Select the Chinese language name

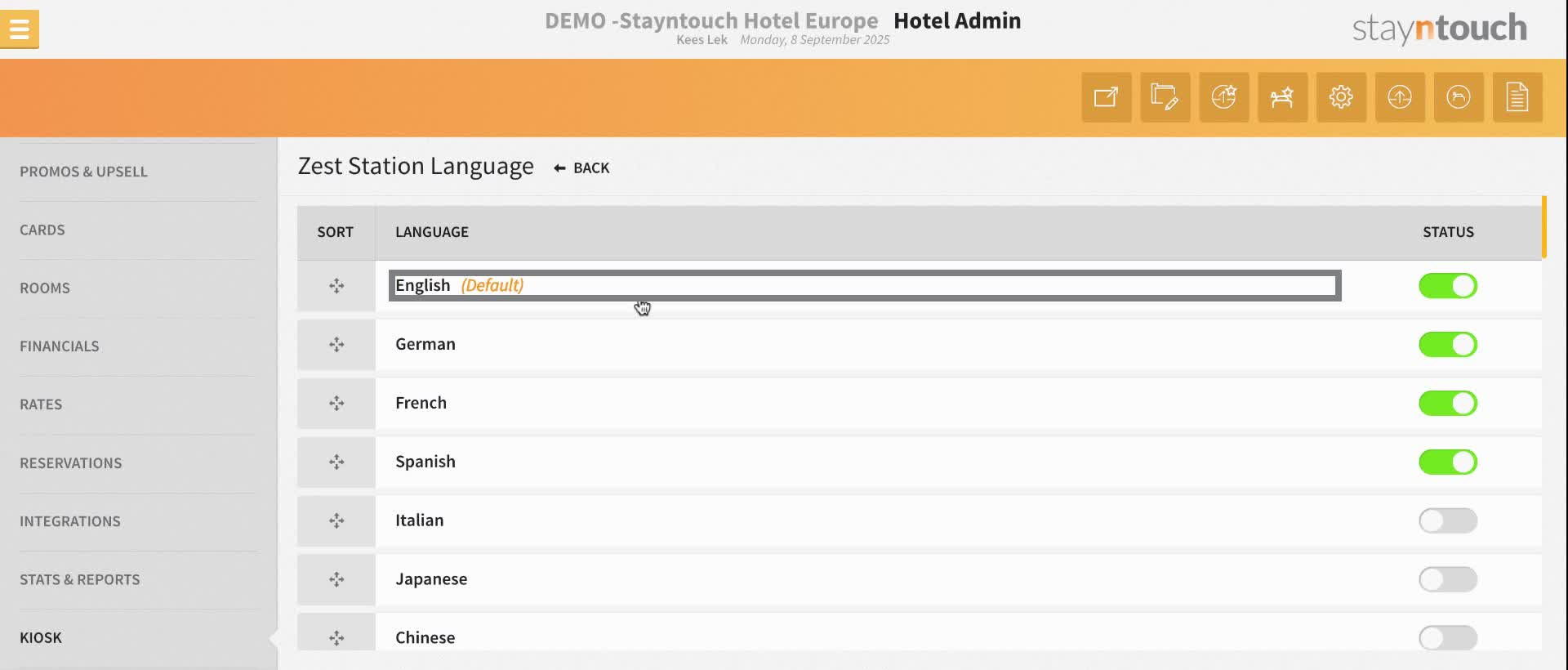click(x=425, y=638)
